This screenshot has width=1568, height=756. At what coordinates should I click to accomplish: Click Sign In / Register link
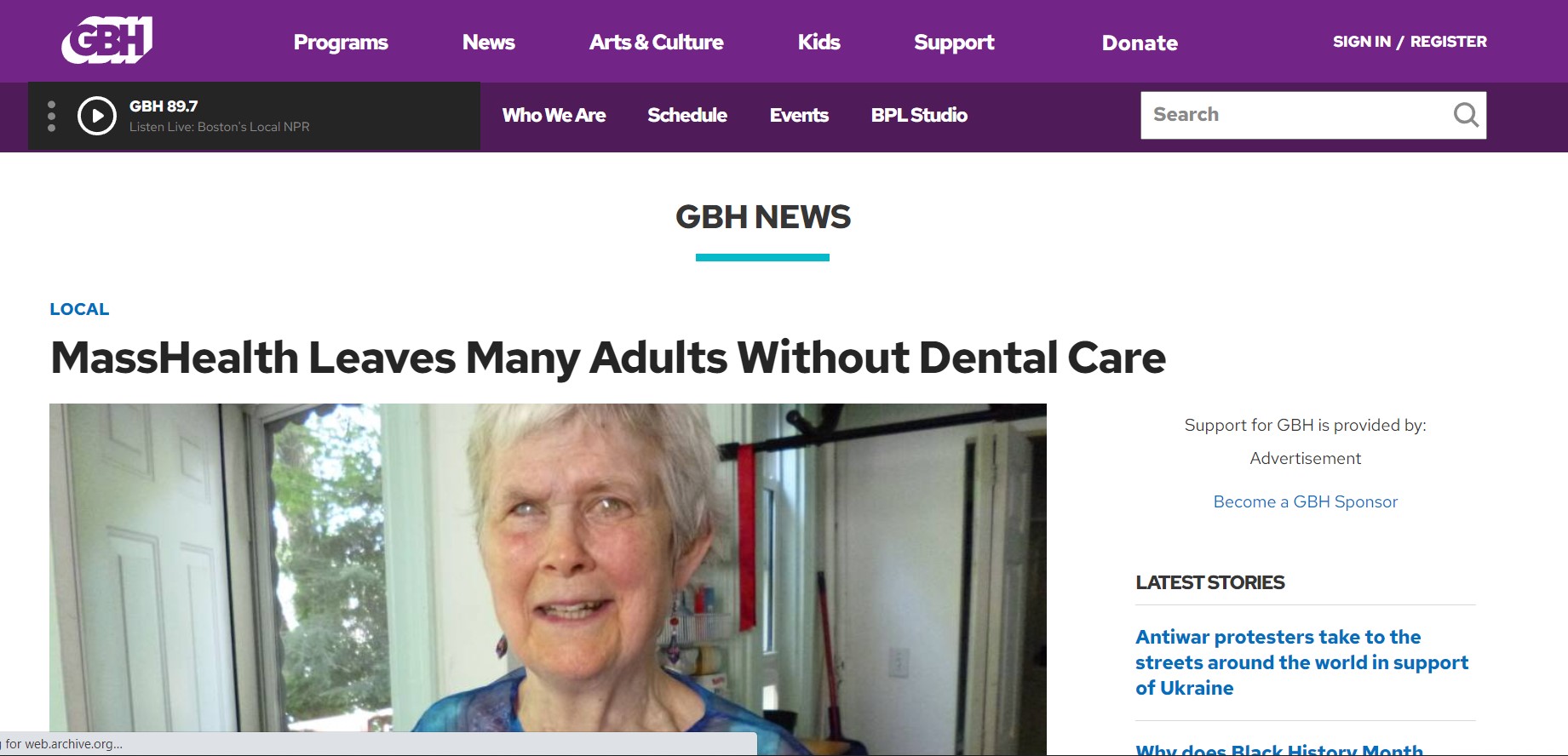[1410, 42]
